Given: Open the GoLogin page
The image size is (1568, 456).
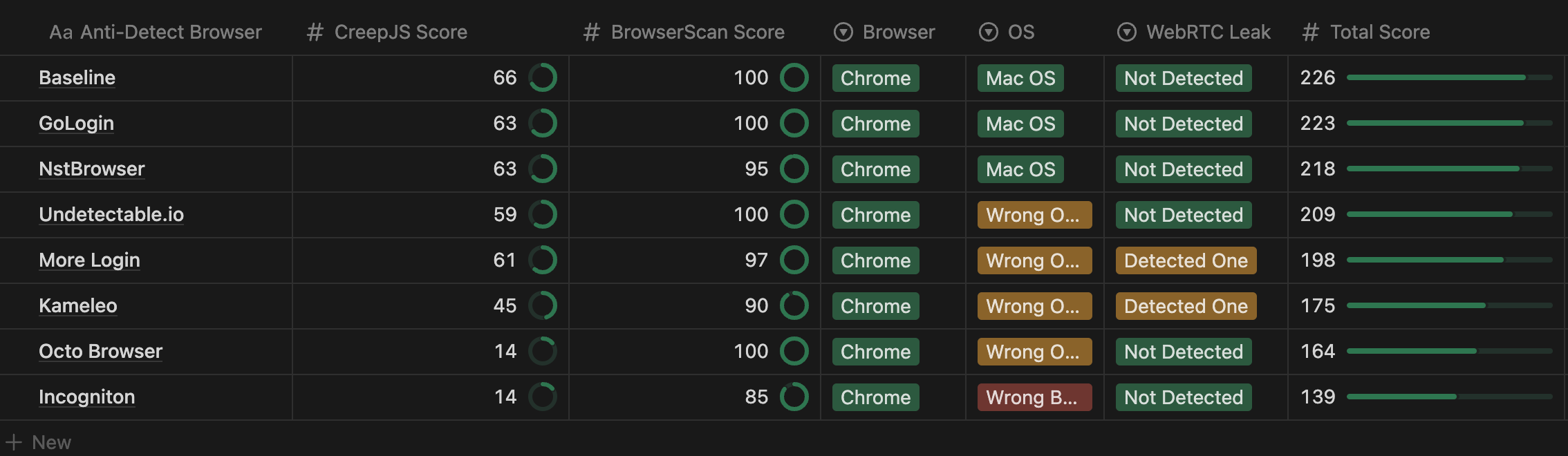Looking at the screenshot, I should pos(76,123).
